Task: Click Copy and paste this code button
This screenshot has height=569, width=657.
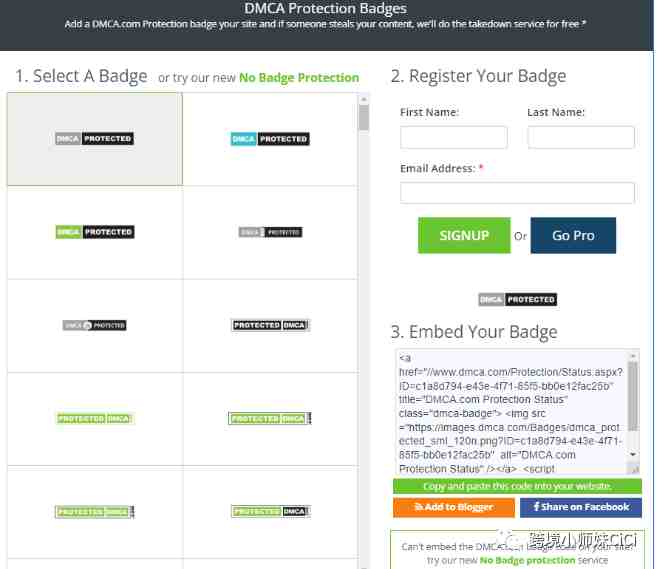Action: pos(517,486)
